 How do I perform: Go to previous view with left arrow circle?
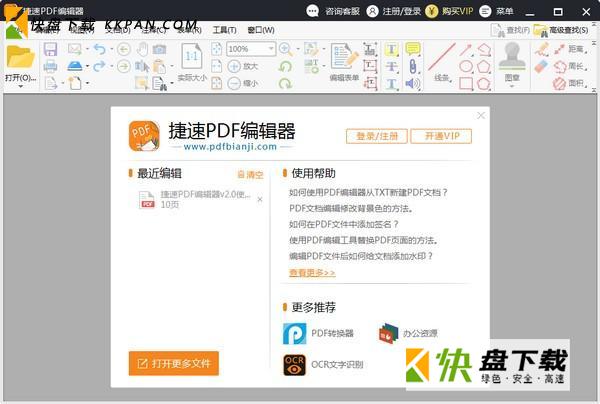coord(124,49)
